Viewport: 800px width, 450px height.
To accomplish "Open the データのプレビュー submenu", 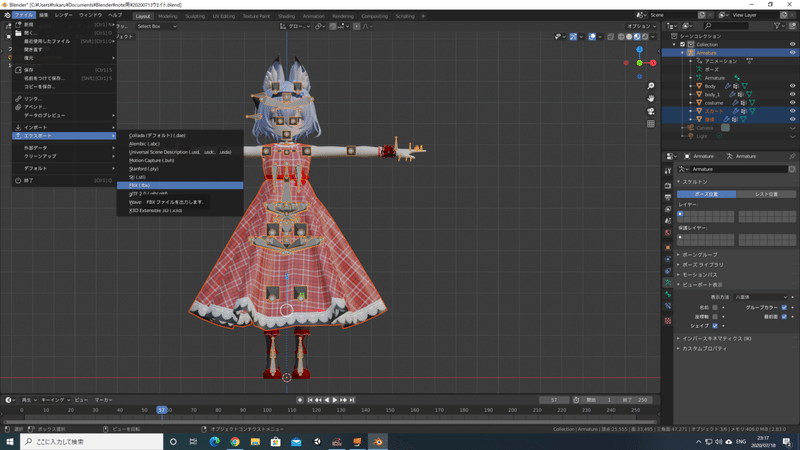I will coord(64,115).
